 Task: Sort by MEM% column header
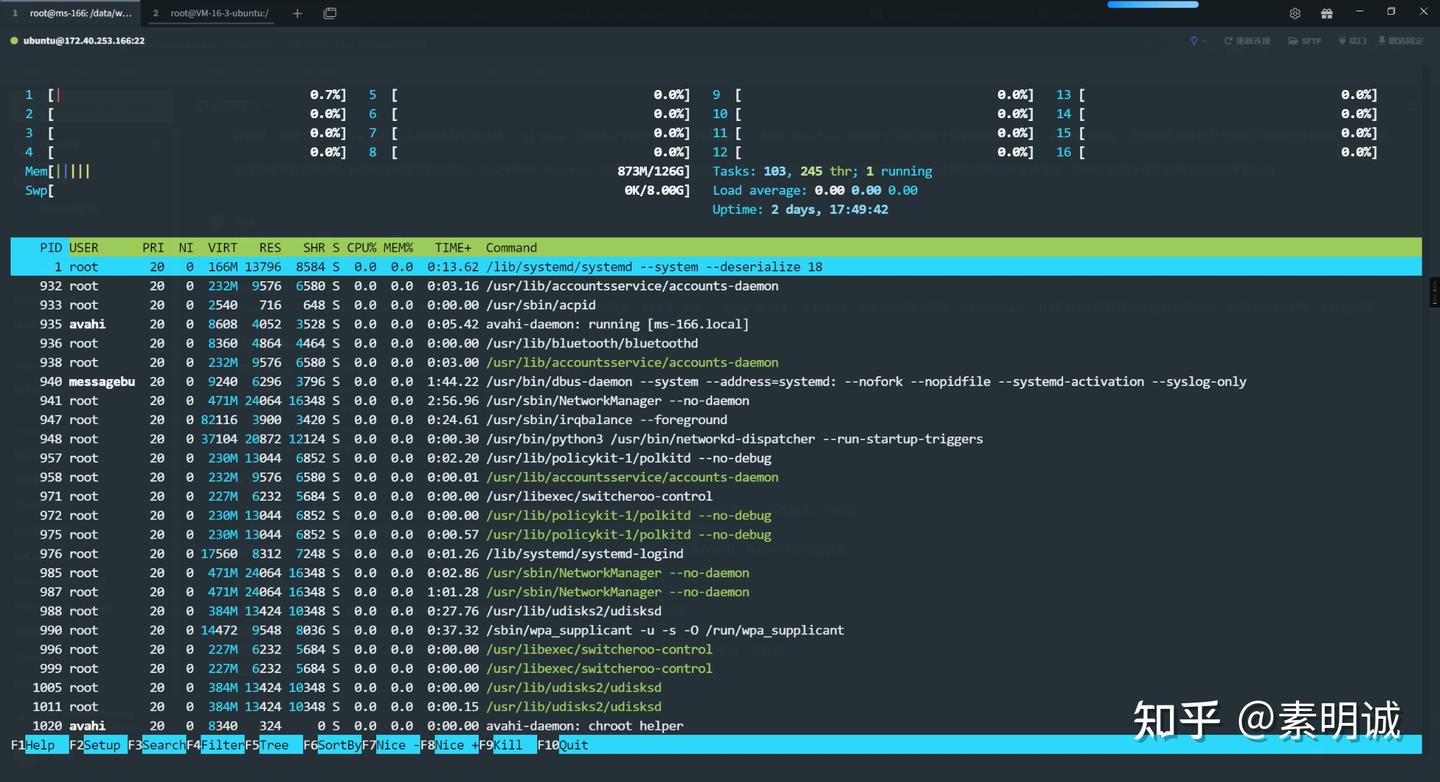(398, 248)
